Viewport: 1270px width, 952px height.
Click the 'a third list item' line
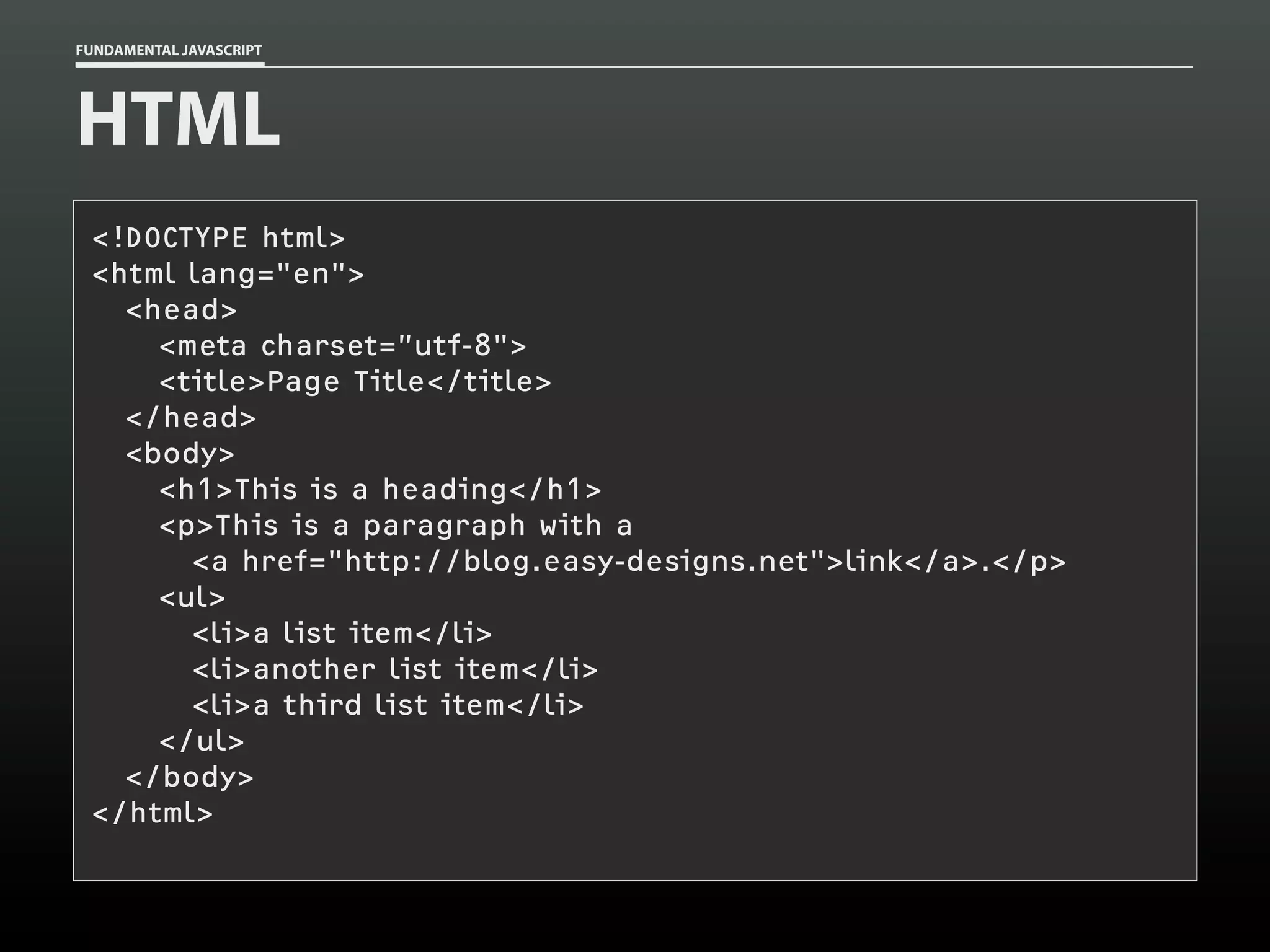pos(388,705)
